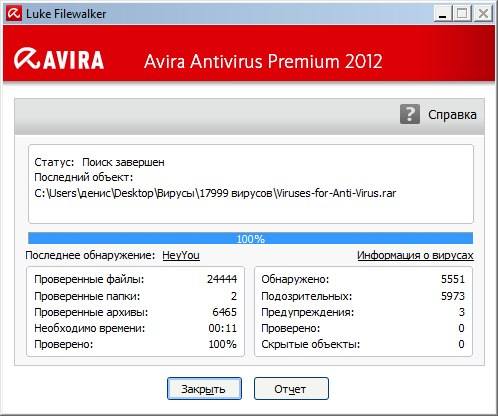
Task: Close the Luke Filewalker window
Action: click(x=483, y=14)
